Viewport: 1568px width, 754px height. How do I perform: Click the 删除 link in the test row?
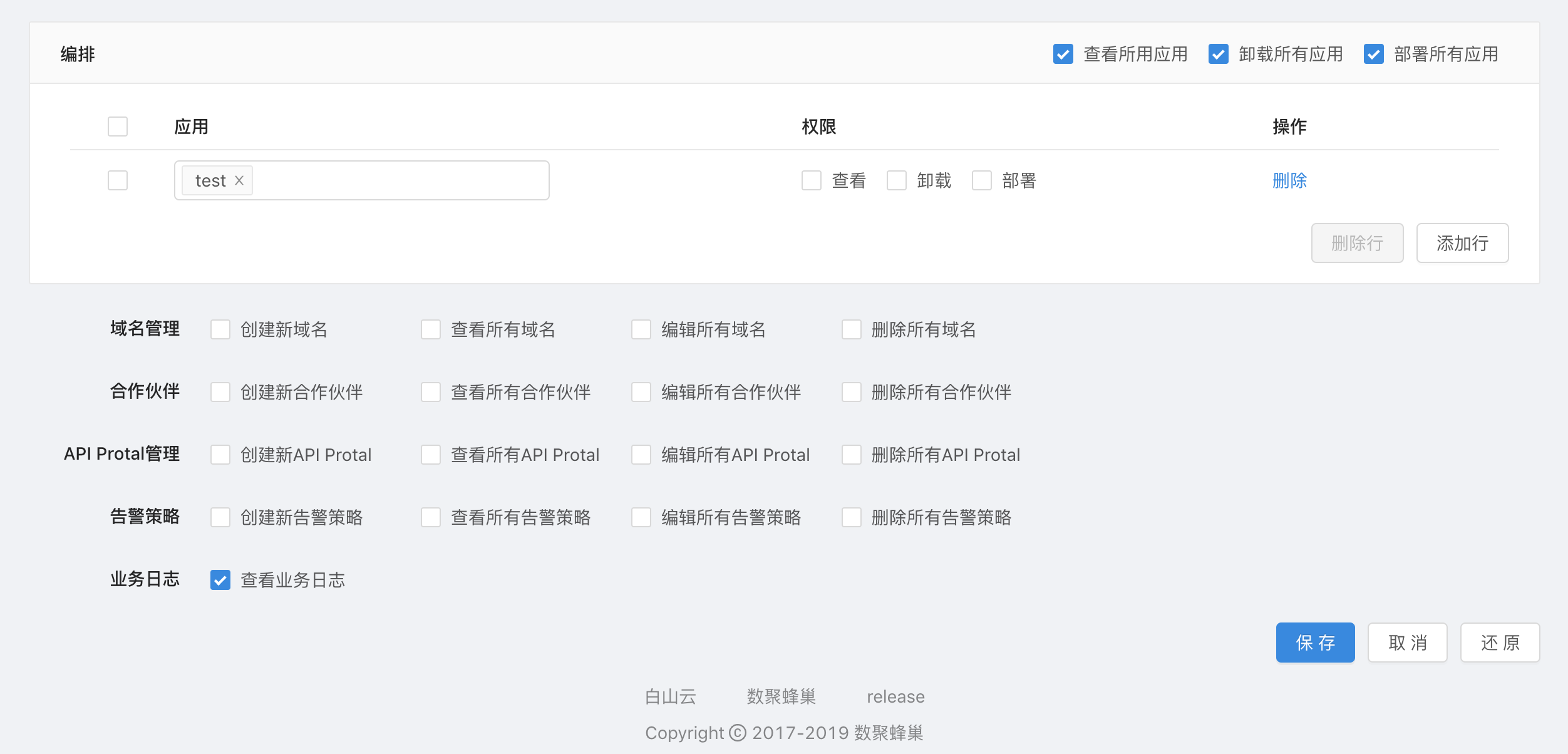click(1289, 180)
